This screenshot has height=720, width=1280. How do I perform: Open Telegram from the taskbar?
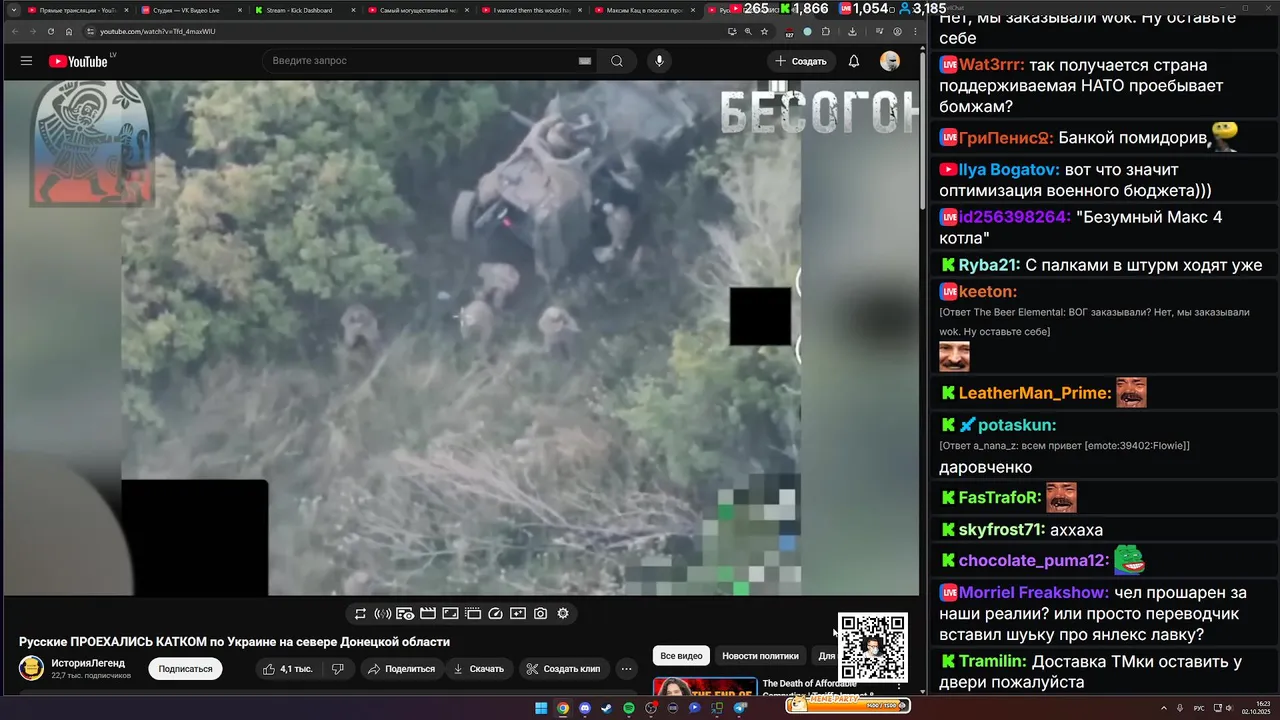tap(741, 708)
